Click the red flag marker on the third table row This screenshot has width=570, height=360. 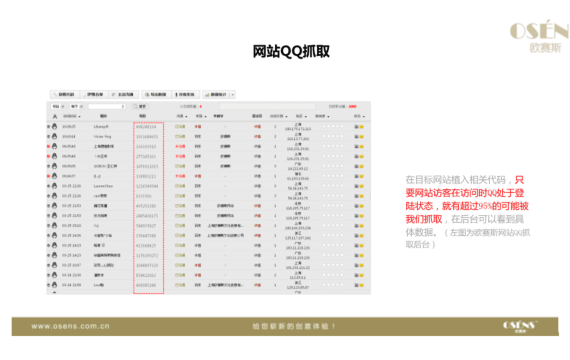click(48, 146)
